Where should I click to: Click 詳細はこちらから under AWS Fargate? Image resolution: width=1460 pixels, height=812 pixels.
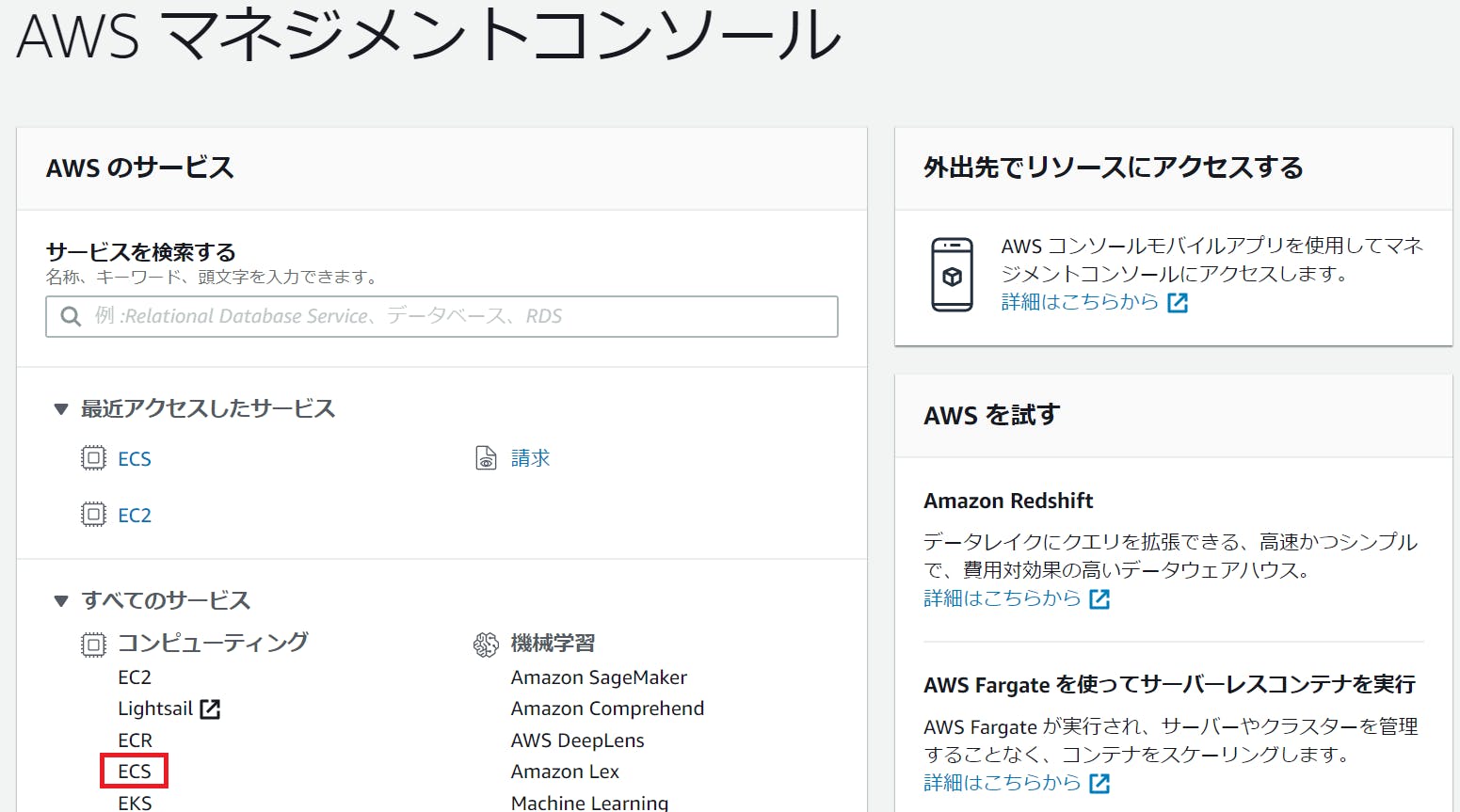pos(1002,783)
